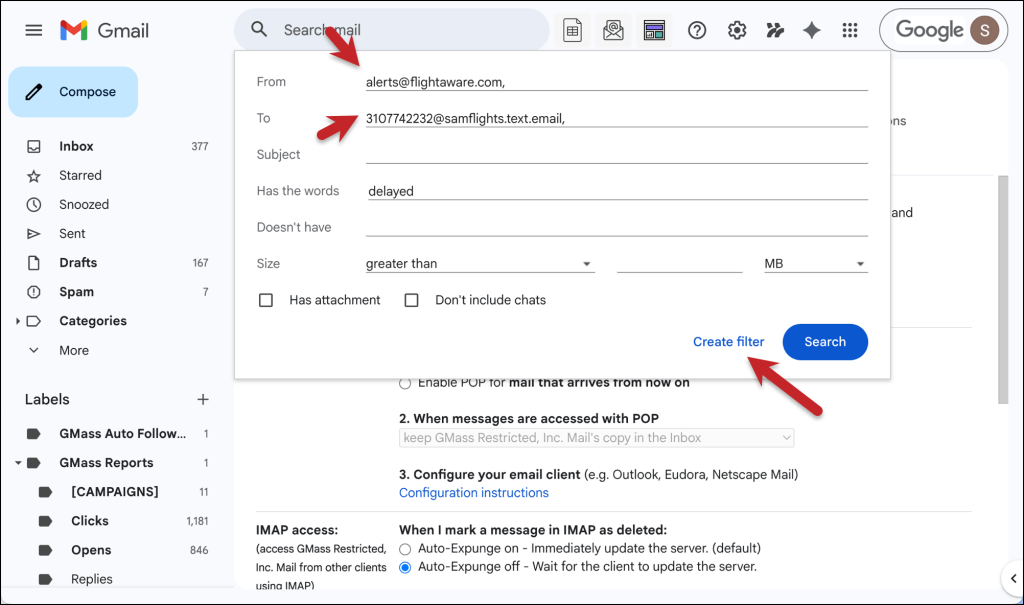Collapse the GMass Reports label group
1024x605 pixels.
16,462
